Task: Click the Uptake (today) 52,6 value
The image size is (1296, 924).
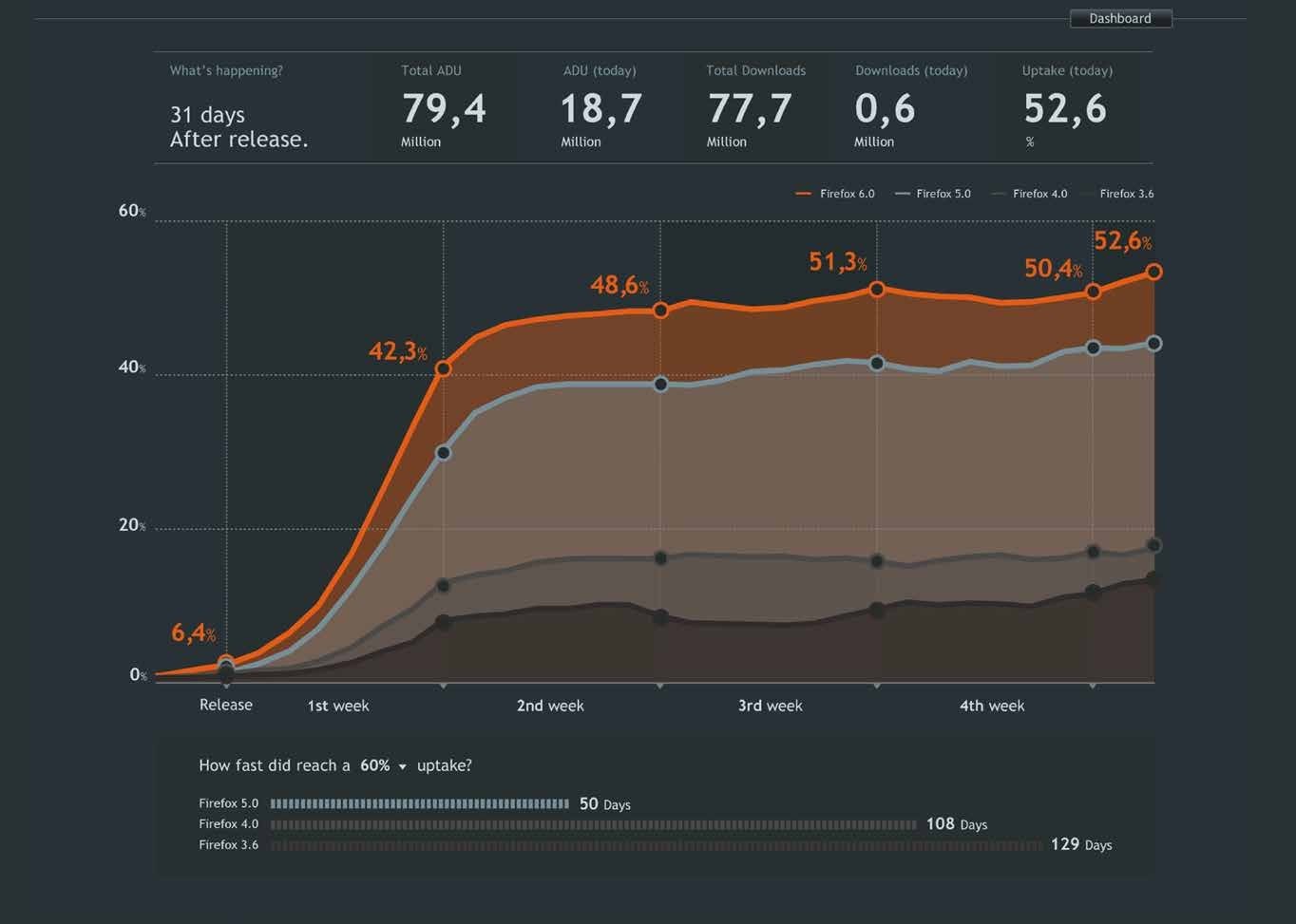Action: (1065, 108)
